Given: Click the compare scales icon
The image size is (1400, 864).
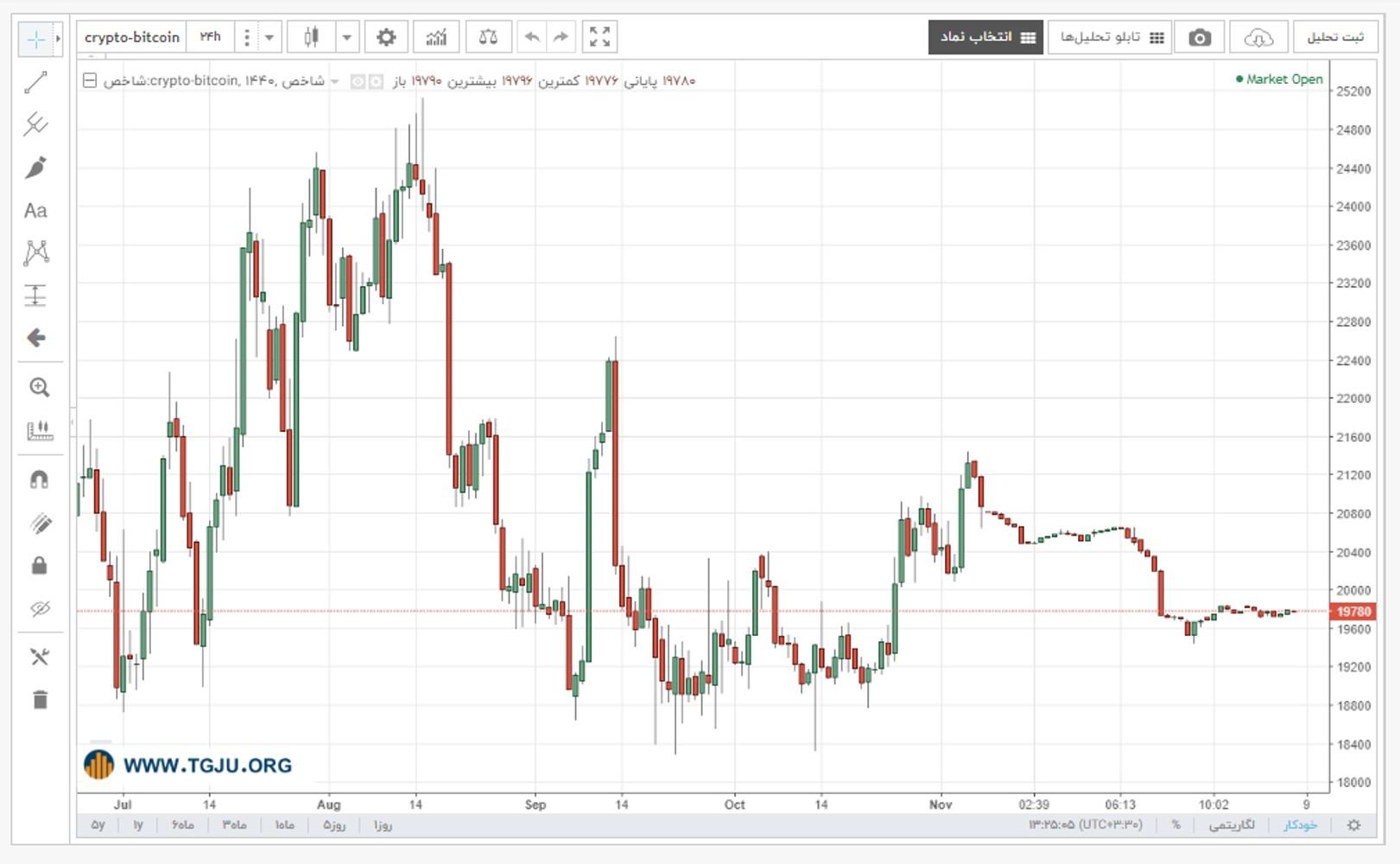Looking at the screenshot, I should [488, 37].
